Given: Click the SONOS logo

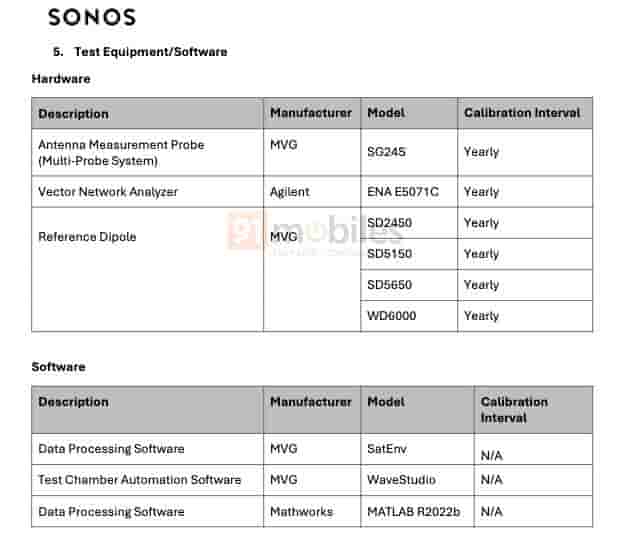Looking at the screenshot, I should (92, 17).
